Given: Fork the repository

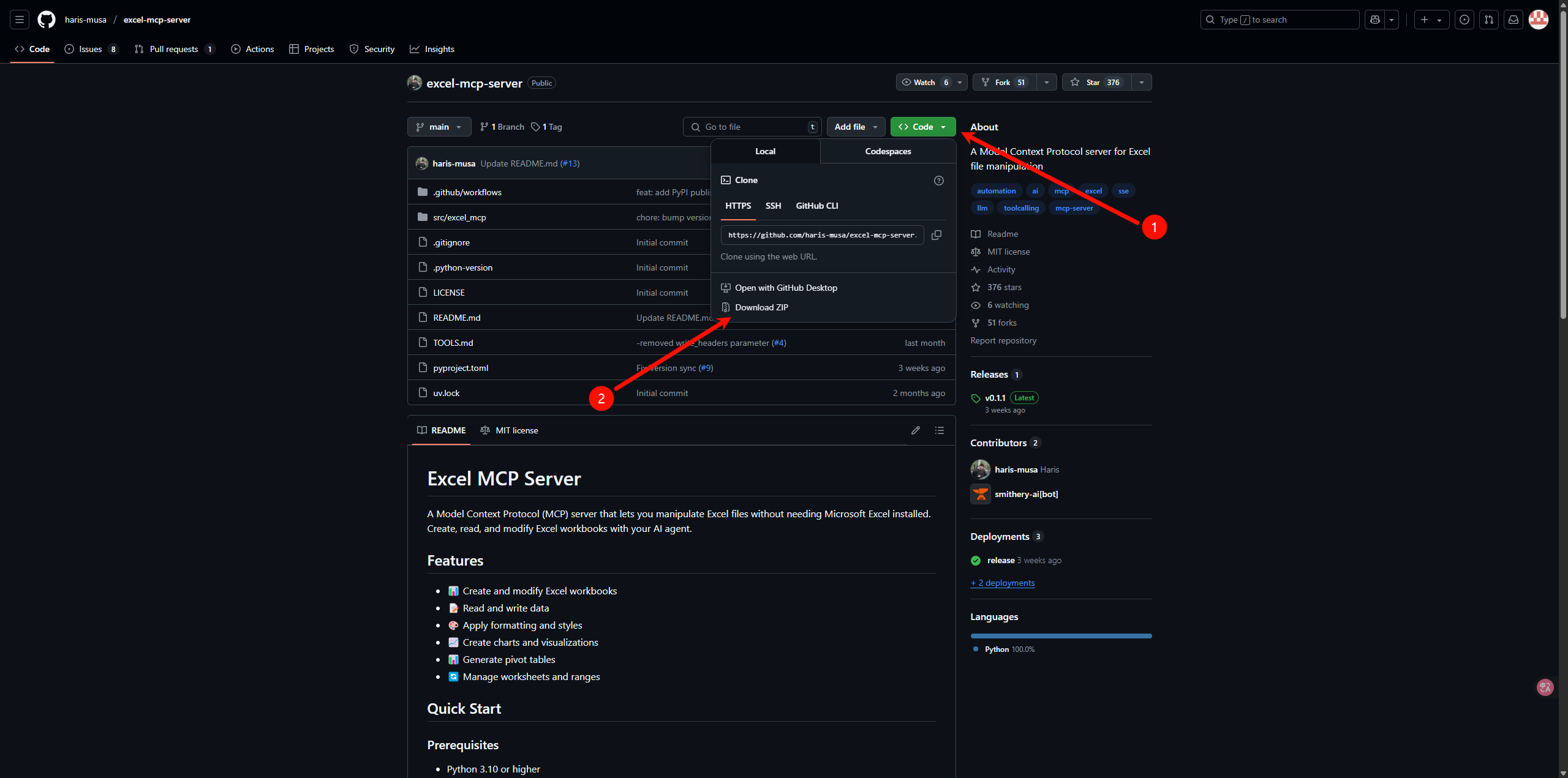Looking at the screenshot, I should click(1003, 82).
